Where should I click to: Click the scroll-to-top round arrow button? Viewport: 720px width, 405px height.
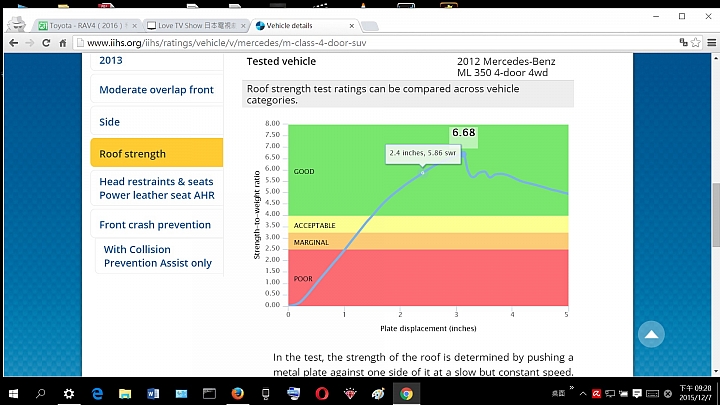click(651, 334)
